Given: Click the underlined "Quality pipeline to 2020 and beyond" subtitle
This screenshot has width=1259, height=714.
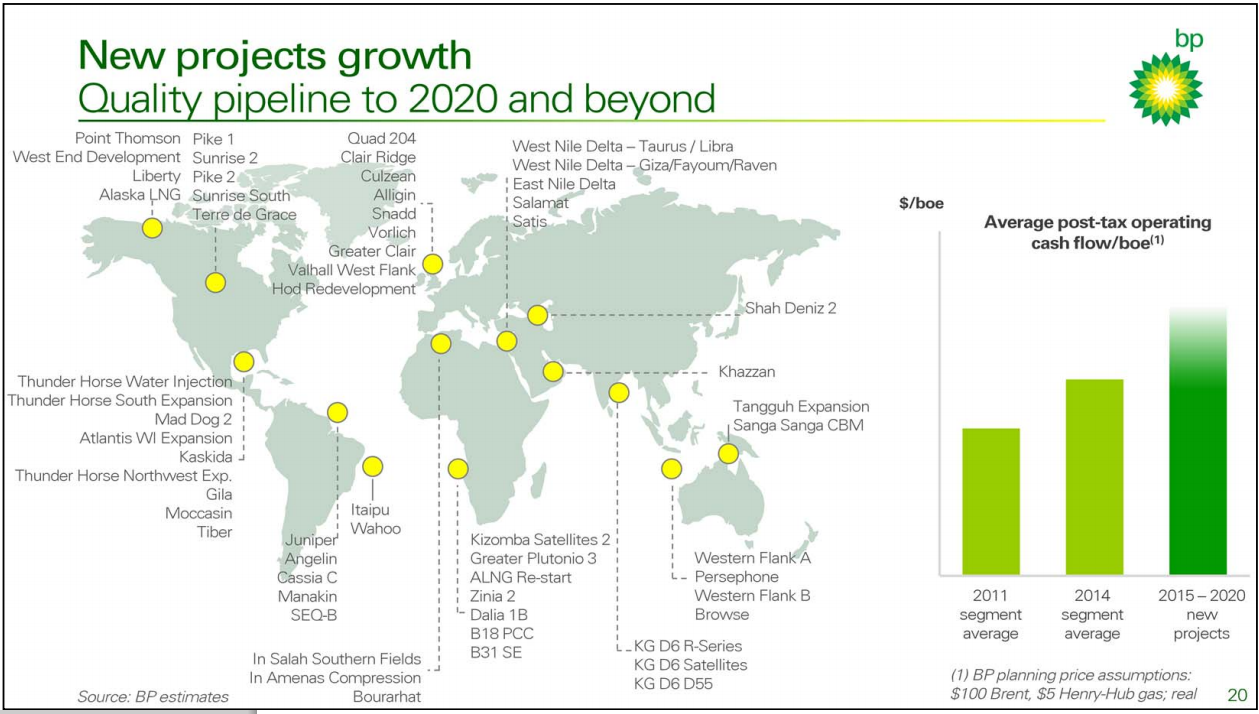Looking at the screenshot, I should [396, 99].
